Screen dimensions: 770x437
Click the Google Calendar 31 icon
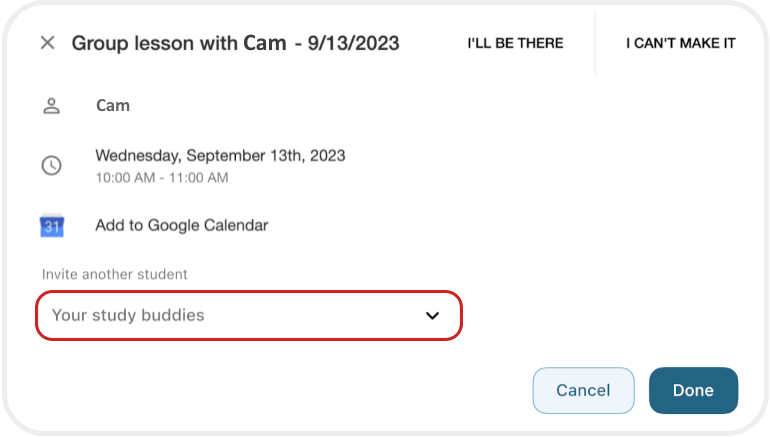click(52, 226)
